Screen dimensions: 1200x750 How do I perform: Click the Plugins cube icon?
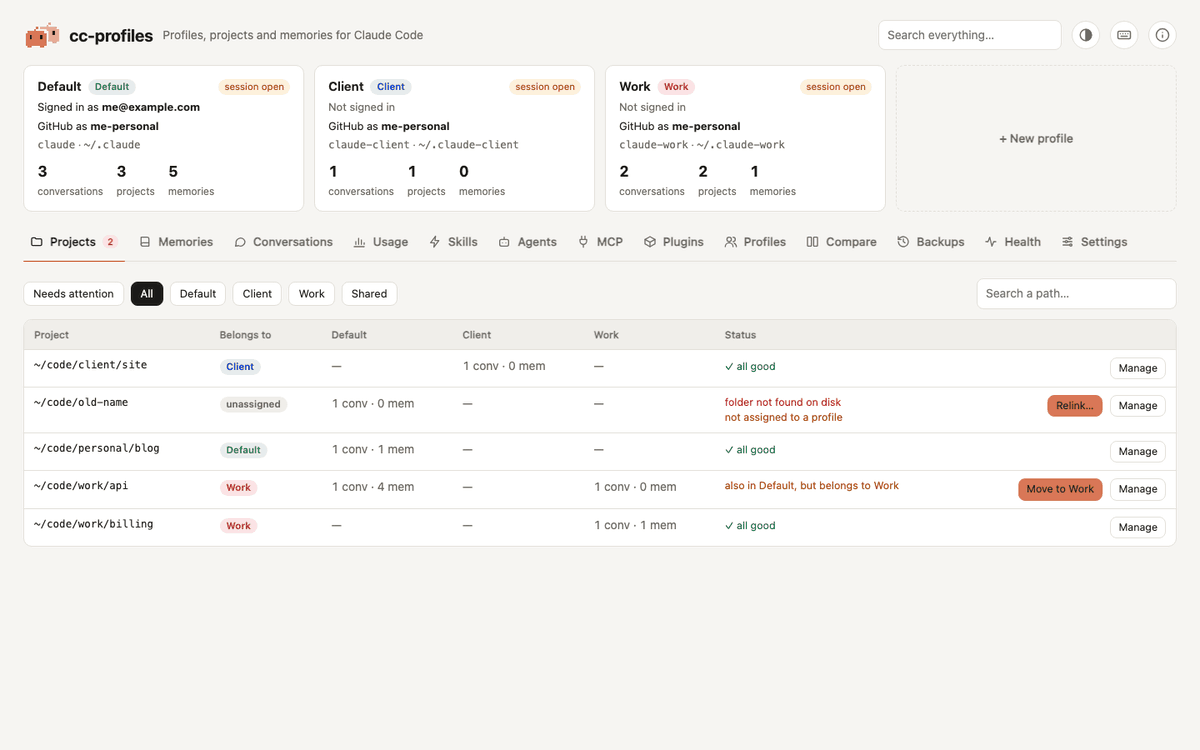click(650, 242)
